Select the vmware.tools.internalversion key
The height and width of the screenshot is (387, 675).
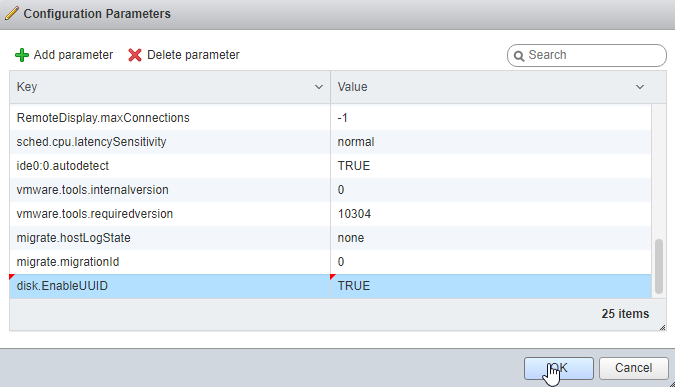(92, 190)
